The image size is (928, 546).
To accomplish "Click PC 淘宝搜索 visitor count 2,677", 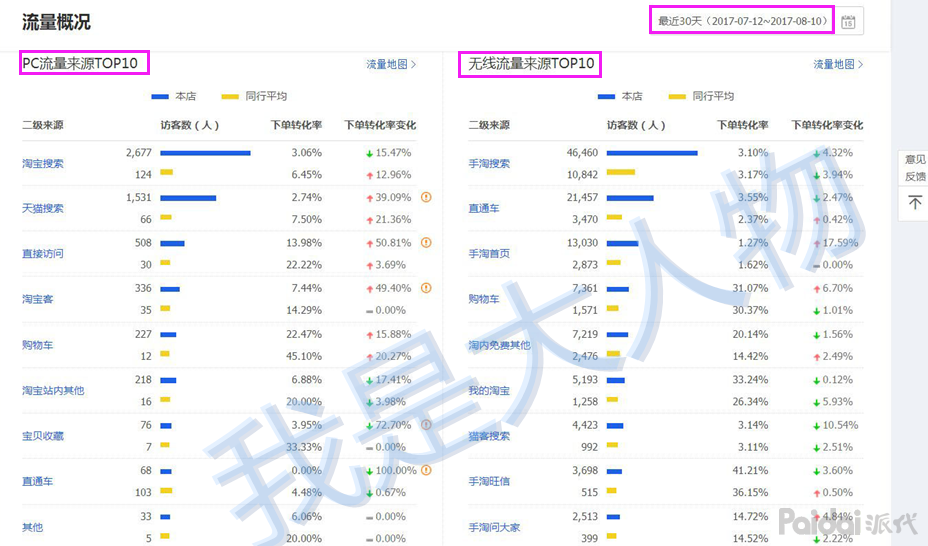I will 139,153.
